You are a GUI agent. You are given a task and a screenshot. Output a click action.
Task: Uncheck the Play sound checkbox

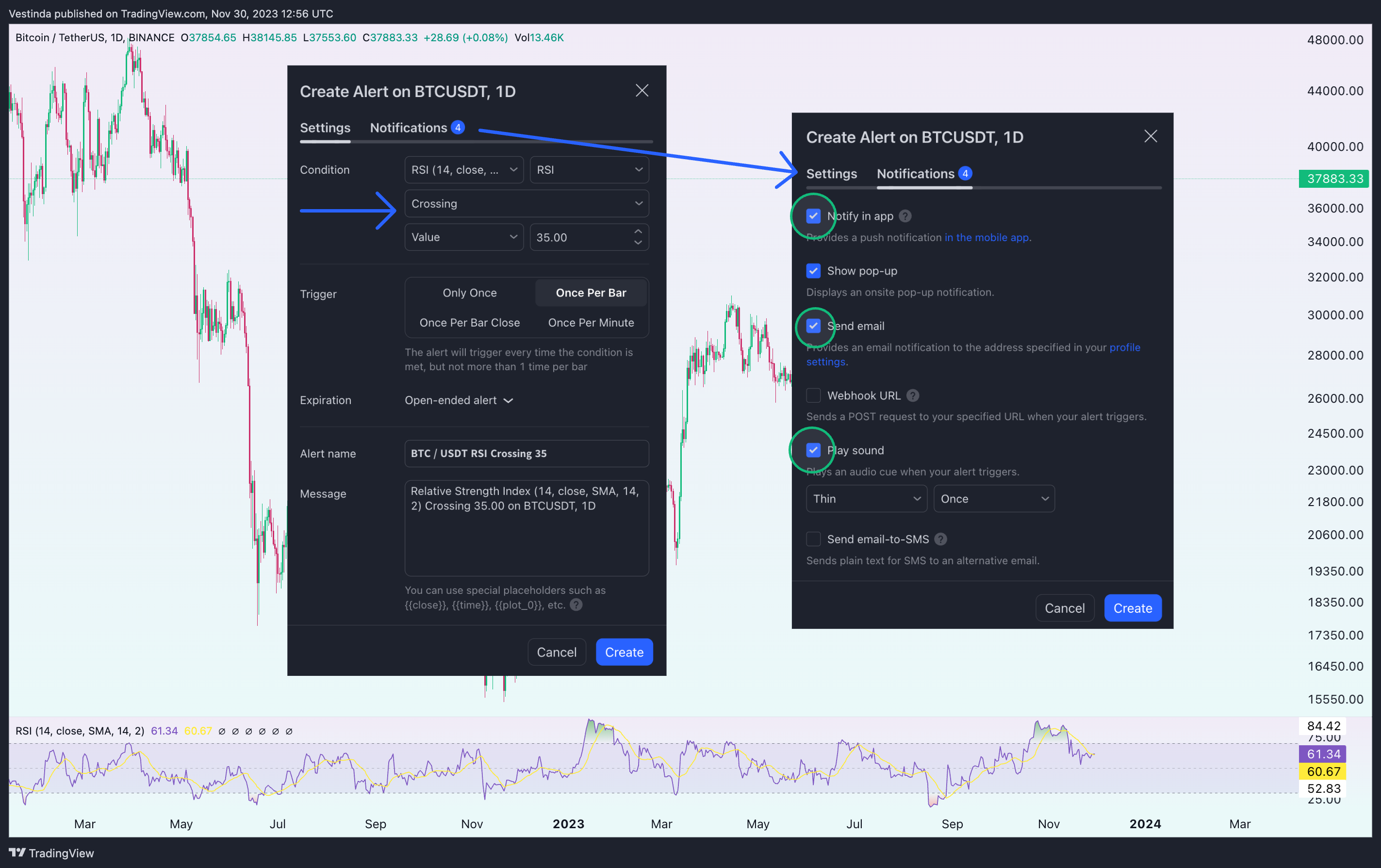tap(813, 450)
